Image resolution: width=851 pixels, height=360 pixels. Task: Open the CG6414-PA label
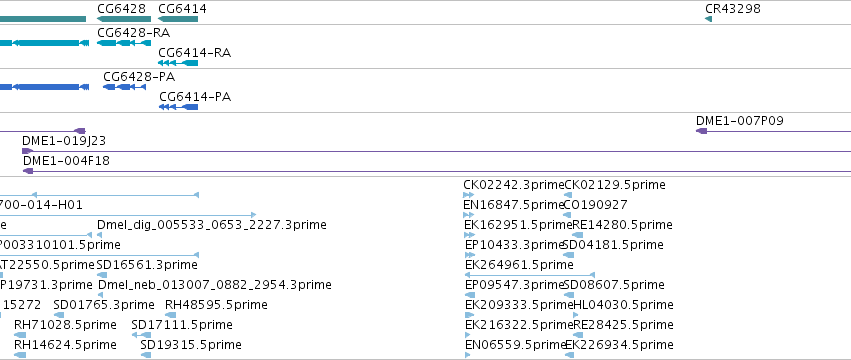tap(195, 97)
